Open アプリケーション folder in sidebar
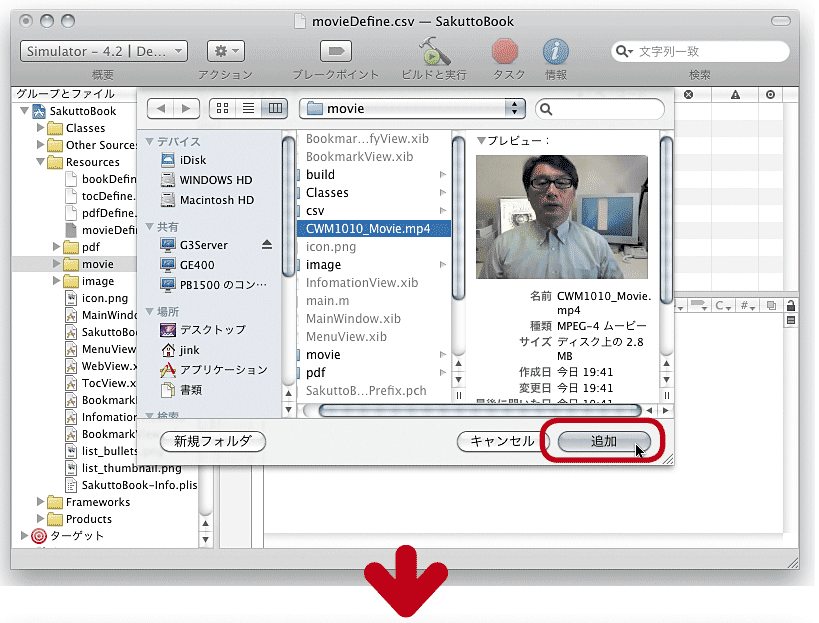The width and height of the screenshot is (819, 623). click(214, 370)
